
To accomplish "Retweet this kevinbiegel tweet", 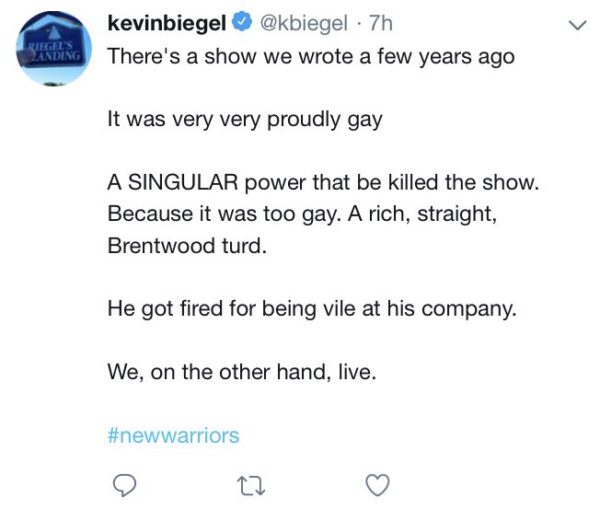I will coord(247,486).
